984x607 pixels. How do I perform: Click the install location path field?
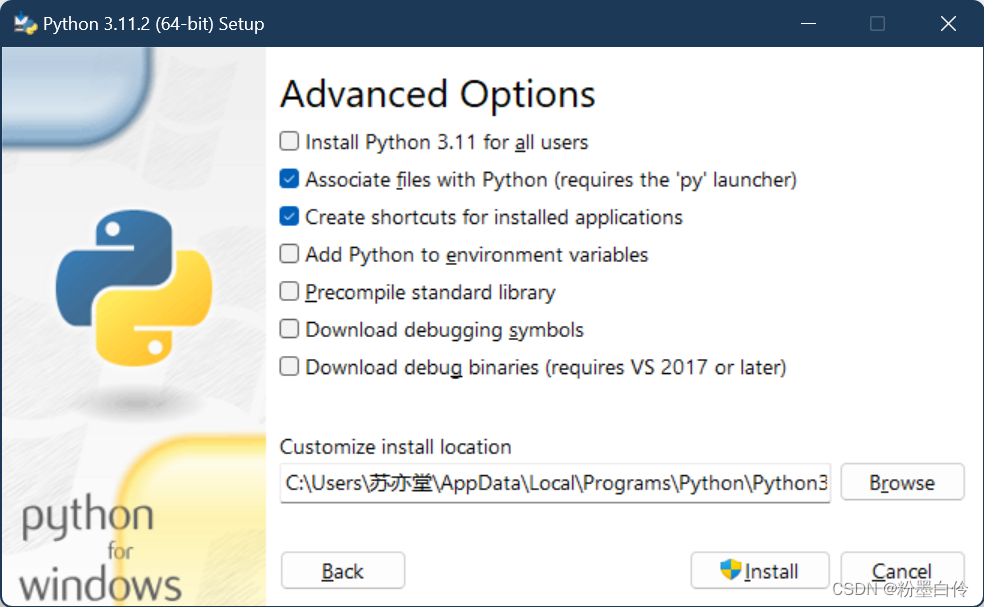point(555,483)
